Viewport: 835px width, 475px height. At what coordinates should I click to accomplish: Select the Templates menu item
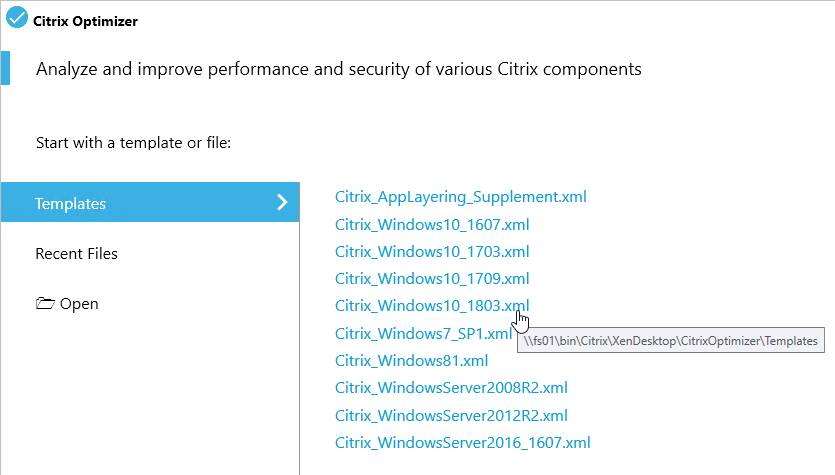pyautogui.click(x=150, y=202)
